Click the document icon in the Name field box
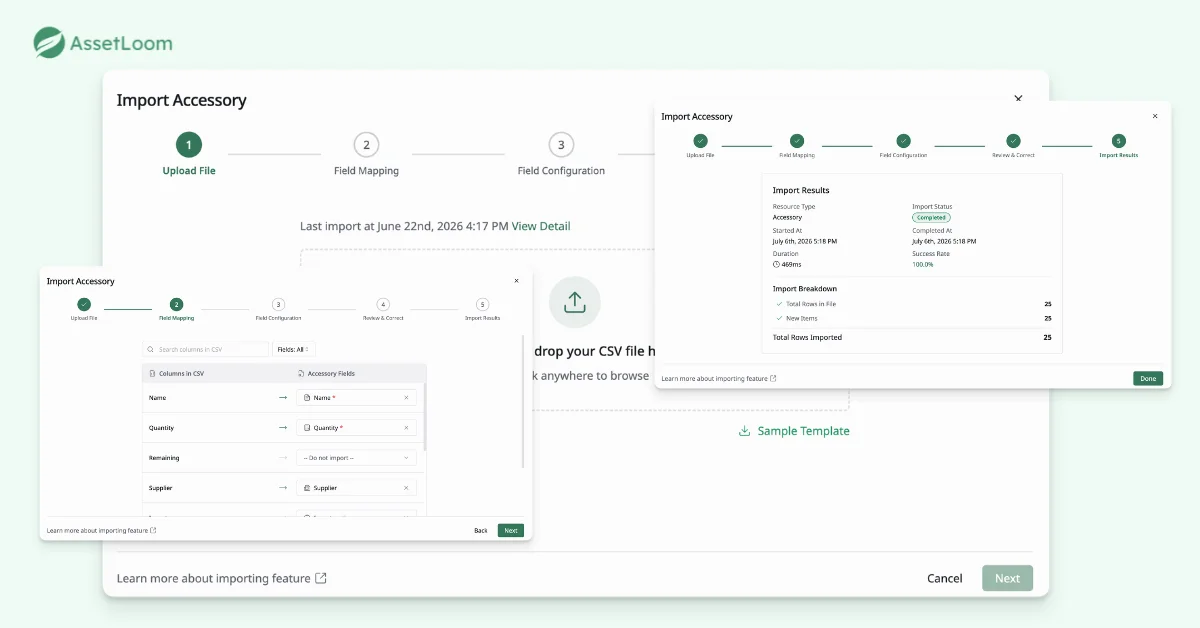 tap(307, 398)
